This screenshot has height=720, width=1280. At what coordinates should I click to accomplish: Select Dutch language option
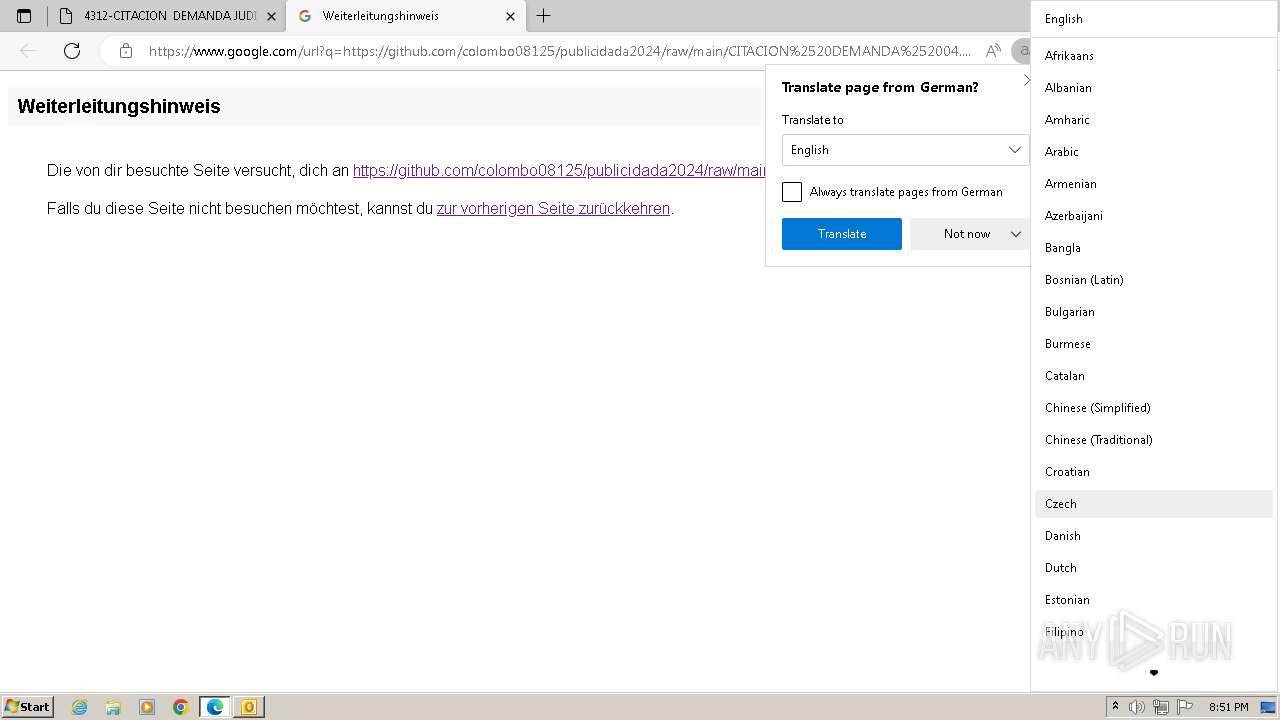1153,568
